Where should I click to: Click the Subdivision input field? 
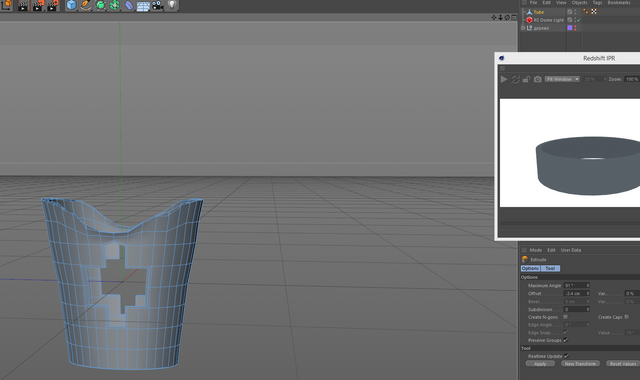[x=575, y=309]
